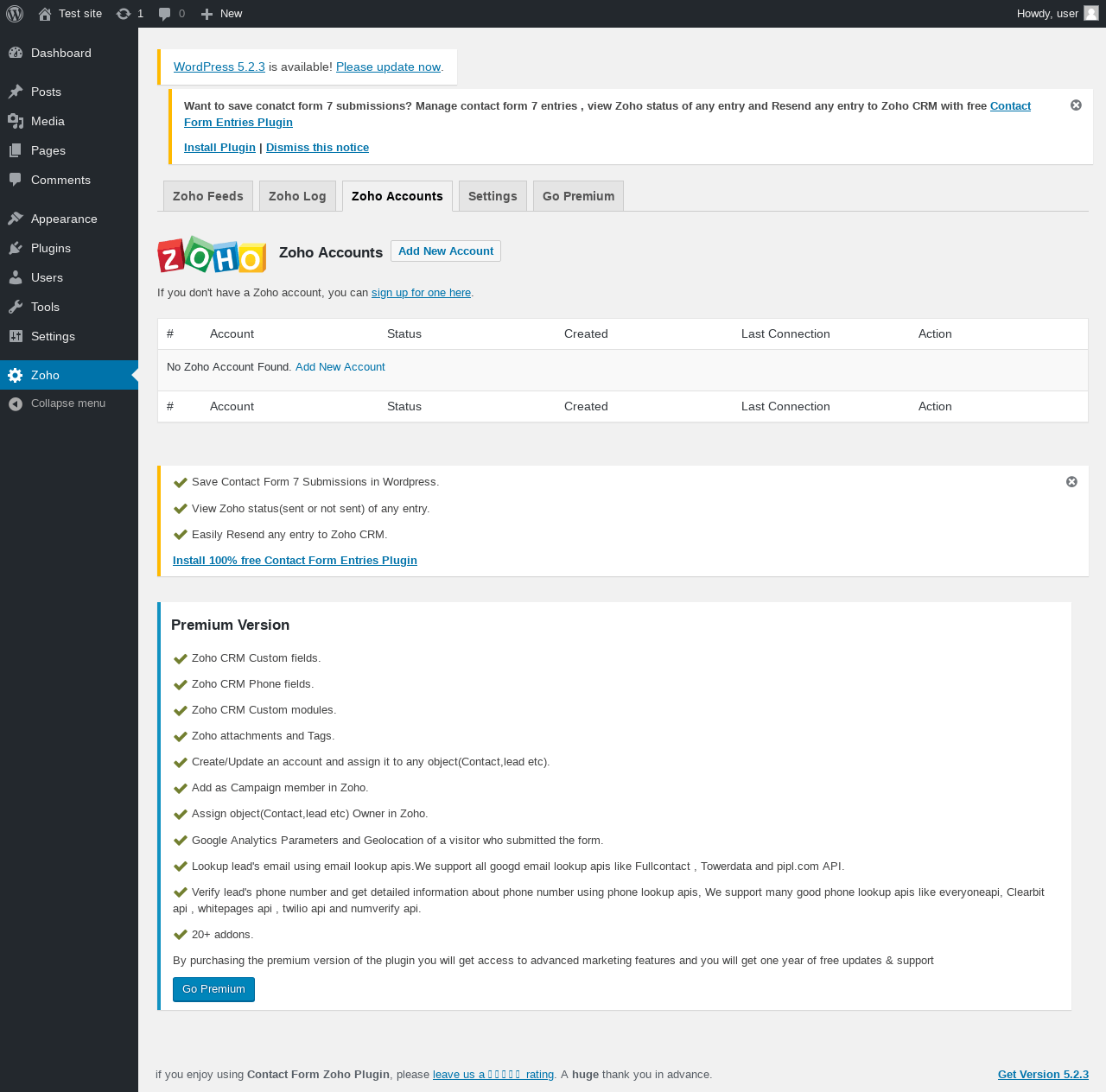Viewport: 1106px width, 1092px height.
Task: Open the comments bubble icon in admin bar
Action: coord(165,14)
